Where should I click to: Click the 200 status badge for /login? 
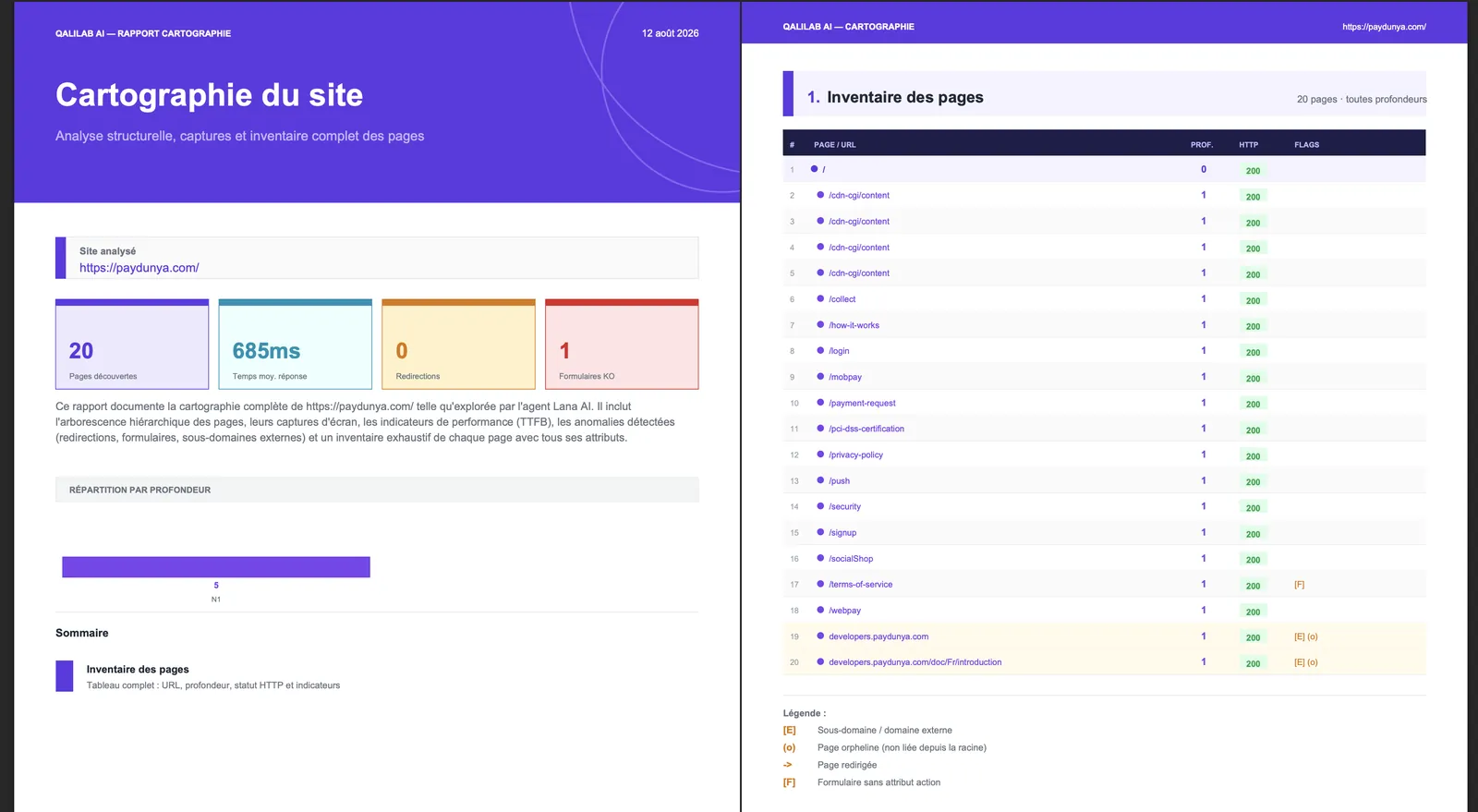coord(1253,352)
